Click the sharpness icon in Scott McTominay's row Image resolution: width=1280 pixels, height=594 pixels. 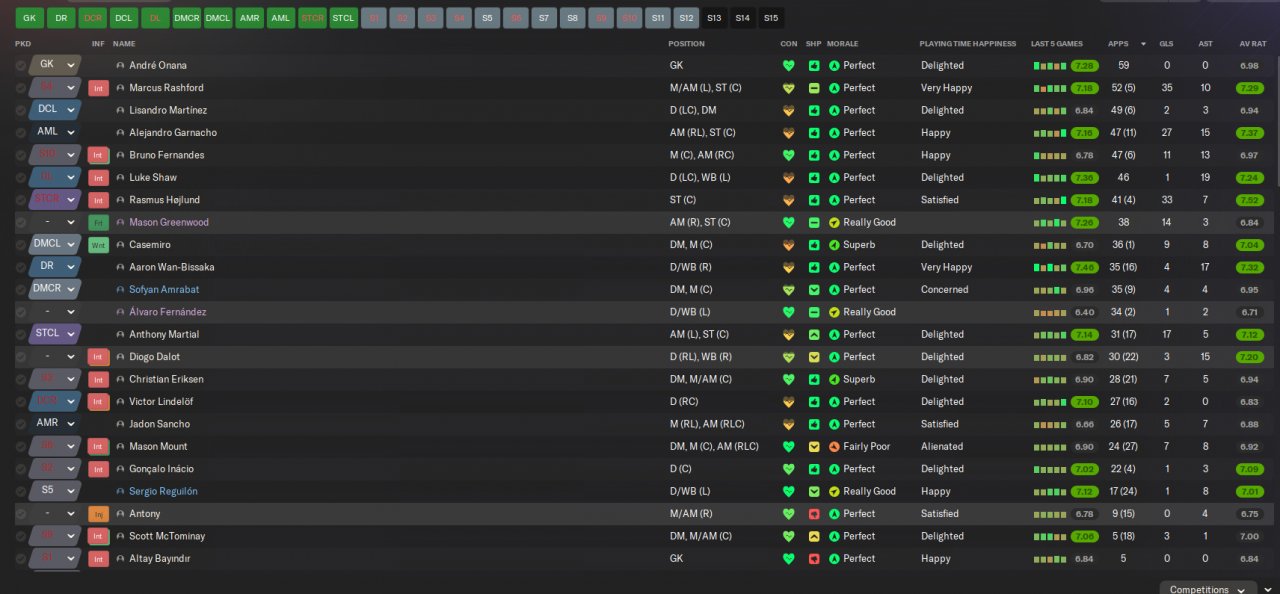coord(814,536)
